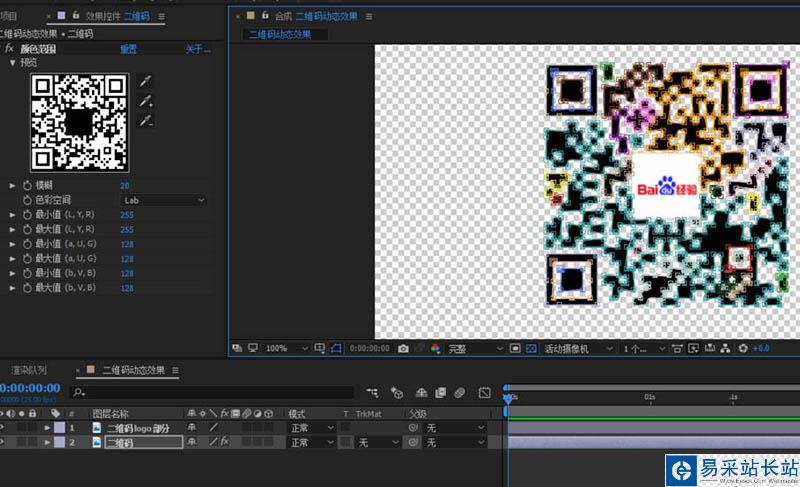Switch to the 渲染队列 tab
Image resolution: width=800 pixels, height=487 pixels.
29,370
